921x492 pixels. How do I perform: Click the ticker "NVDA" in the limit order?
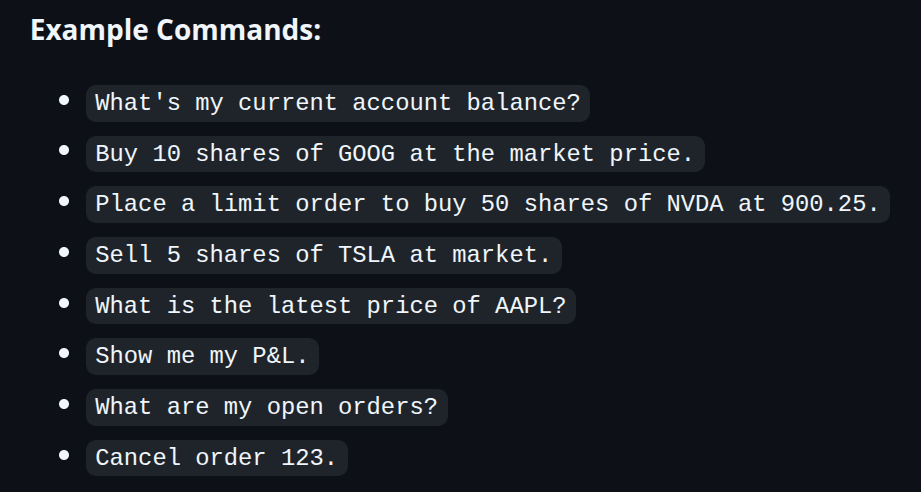(x=694, y=204)
